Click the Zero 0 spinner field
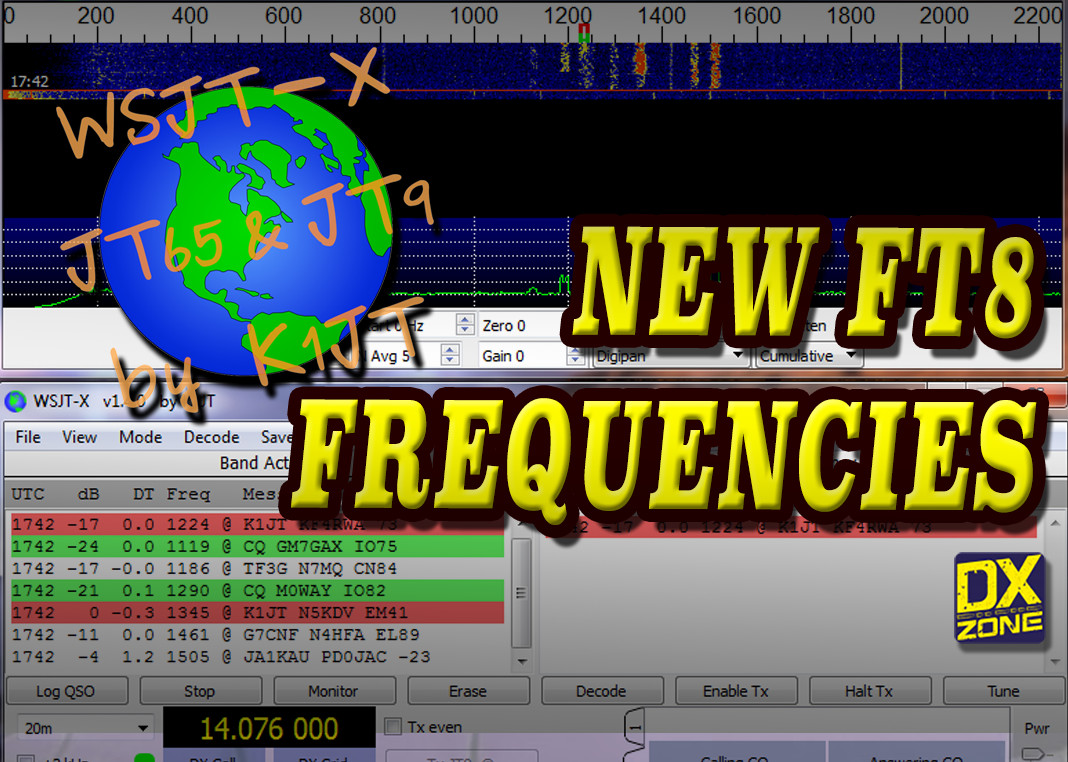The width and height of the screenshot is (1068, 762). [x=521, y=326]
